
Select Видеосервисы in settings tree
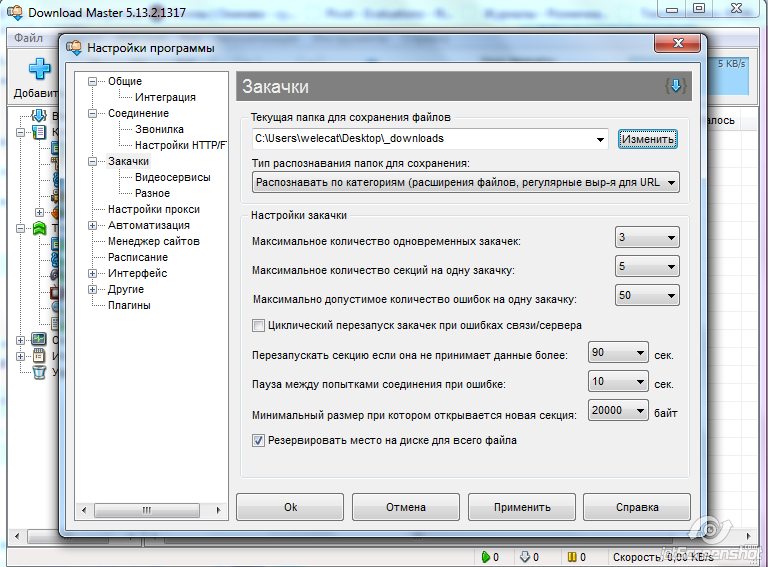coord(172,178)
